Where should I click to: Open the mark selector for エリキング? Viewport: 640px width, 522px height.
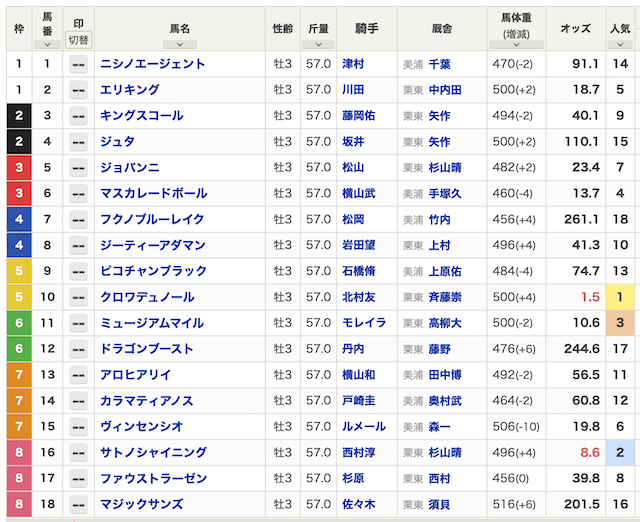(78, 90)
